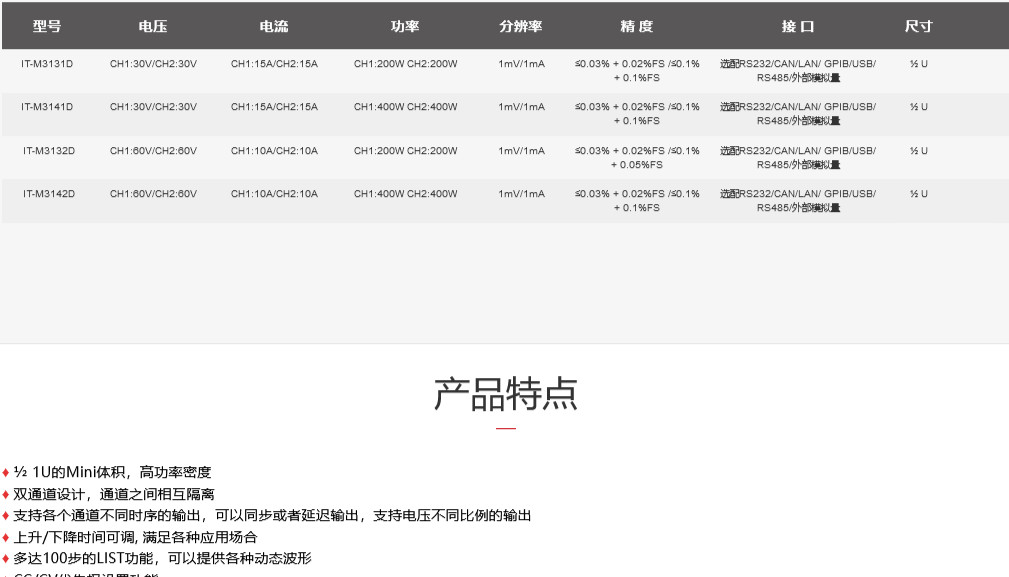This screenshot has width=1009, height=577.
Task: Click the red diamond bullet before ½ 1U的Mini体积
Action: [6, 473]
